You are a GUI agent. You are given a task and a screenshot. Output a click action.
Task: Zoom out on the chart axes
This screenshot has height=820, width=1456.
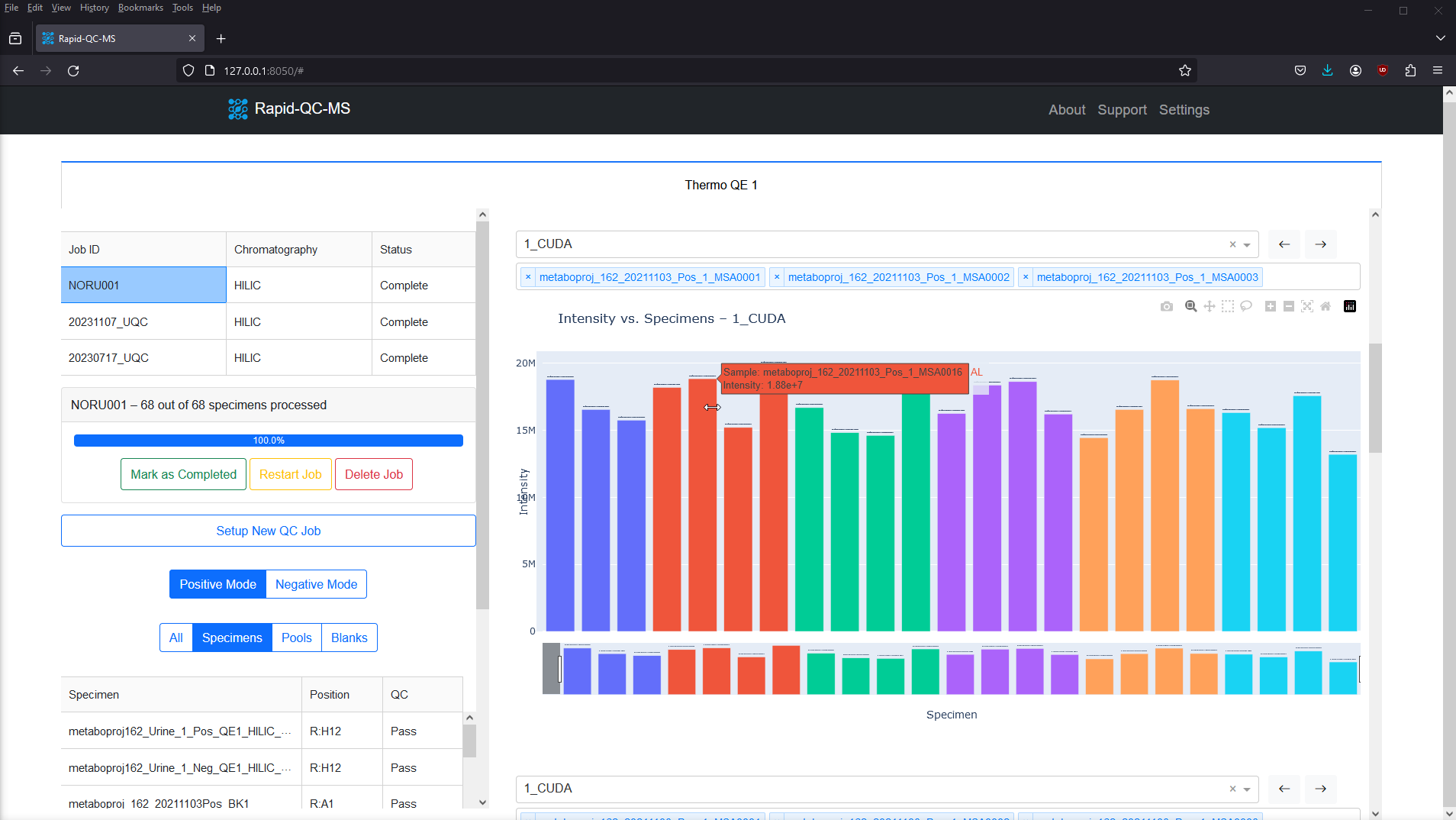[1290, 306]
